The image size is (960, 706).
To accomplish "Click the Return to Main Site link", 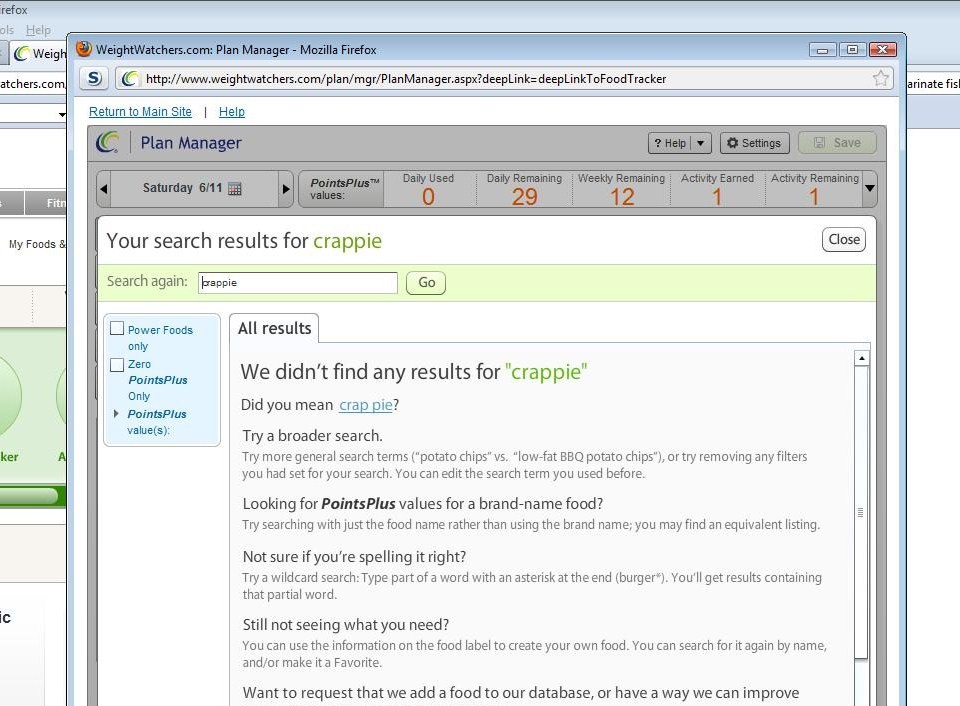I will coord(140,112).
